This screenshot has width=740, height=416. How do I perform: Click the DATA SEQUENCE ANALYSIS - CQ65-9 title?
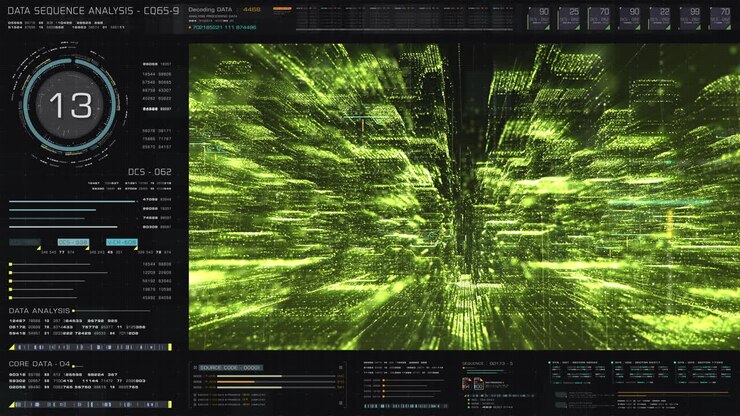pos(93,11)
